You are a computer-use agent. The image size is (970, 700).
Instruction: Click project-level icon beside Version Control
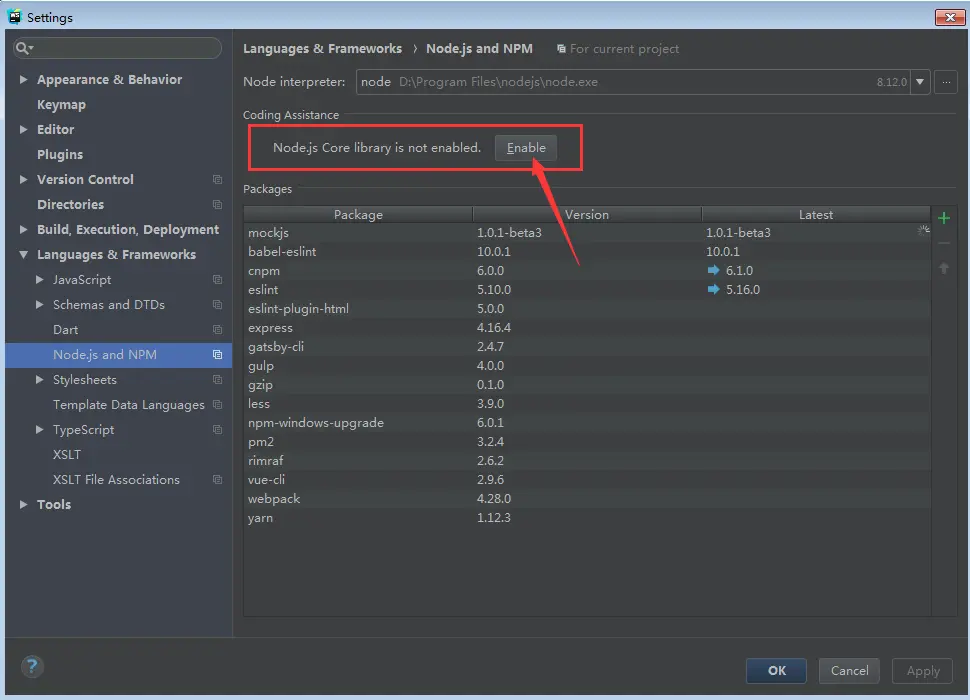[x=217, y=179]
